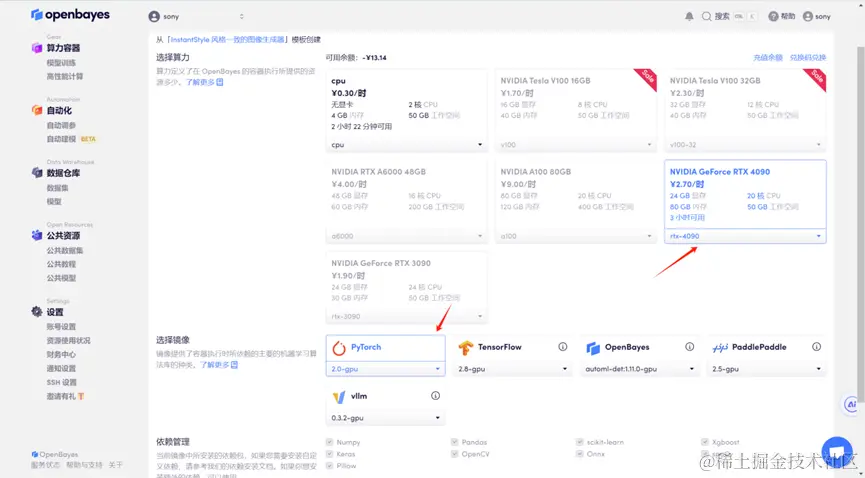This screenshot has height=478, width=865.
Task: Click the notification bell icon
Action: point(690,17)
